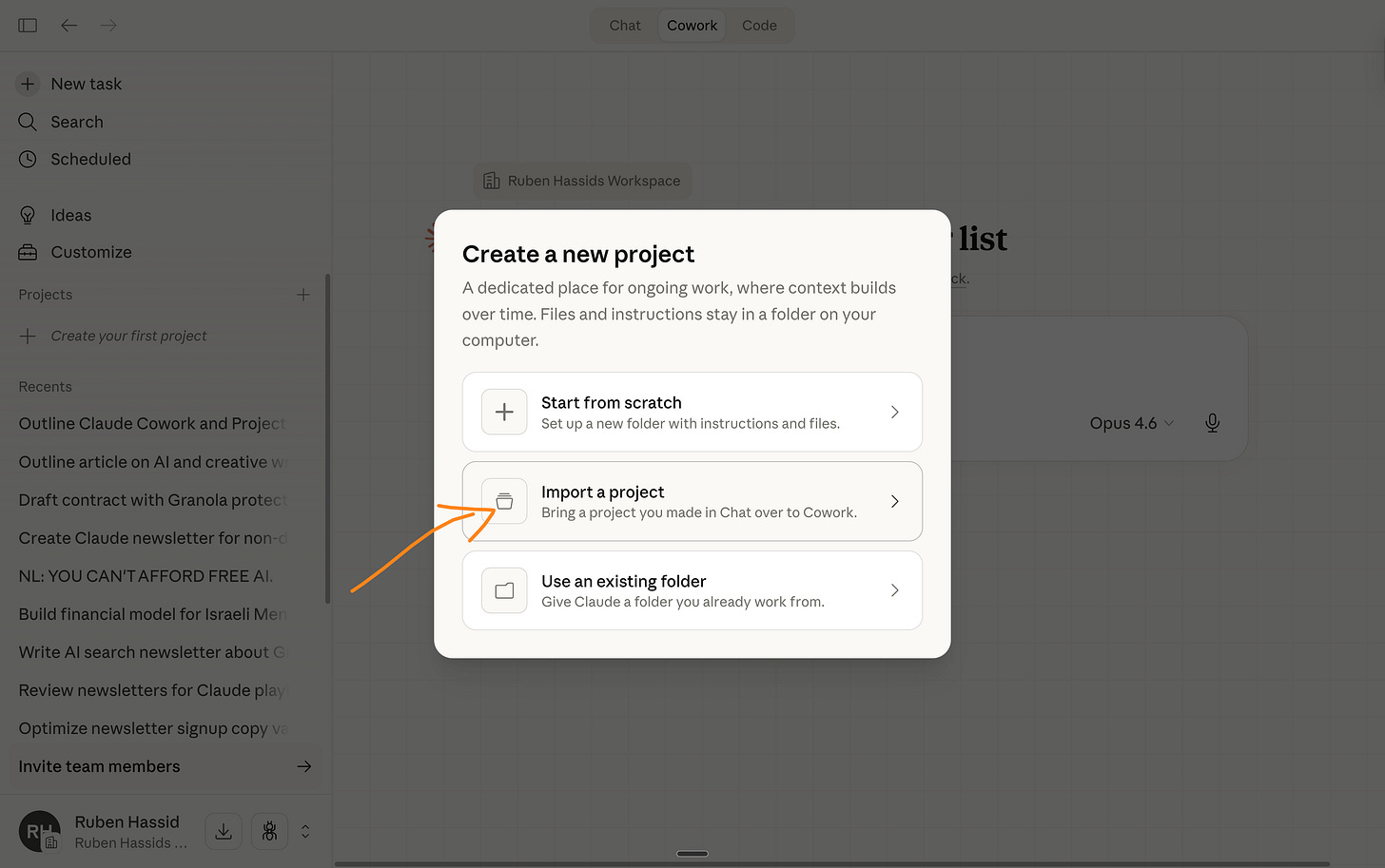Click the Customize label in sidebar
Screen dimensions: 1385x868
(91, 252)
